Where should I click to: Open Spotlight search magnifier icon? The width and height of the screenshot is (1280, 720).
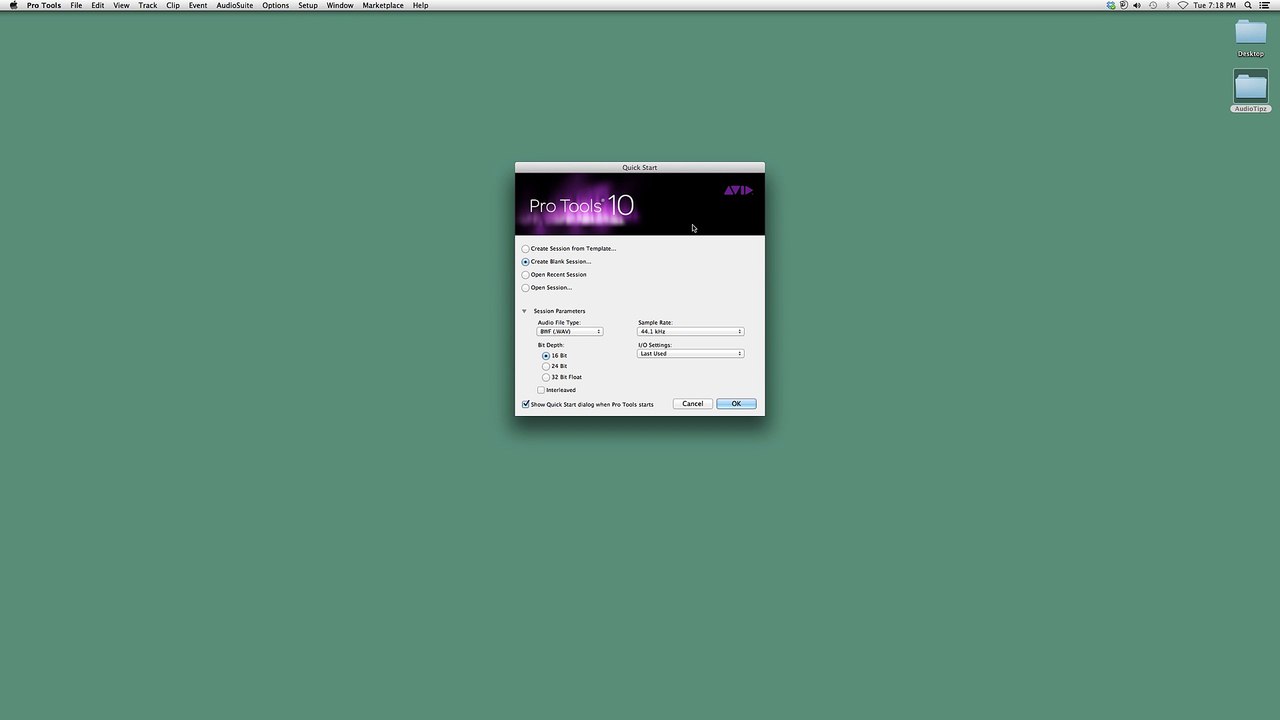pyautogui.click(x=1248, y=5)
